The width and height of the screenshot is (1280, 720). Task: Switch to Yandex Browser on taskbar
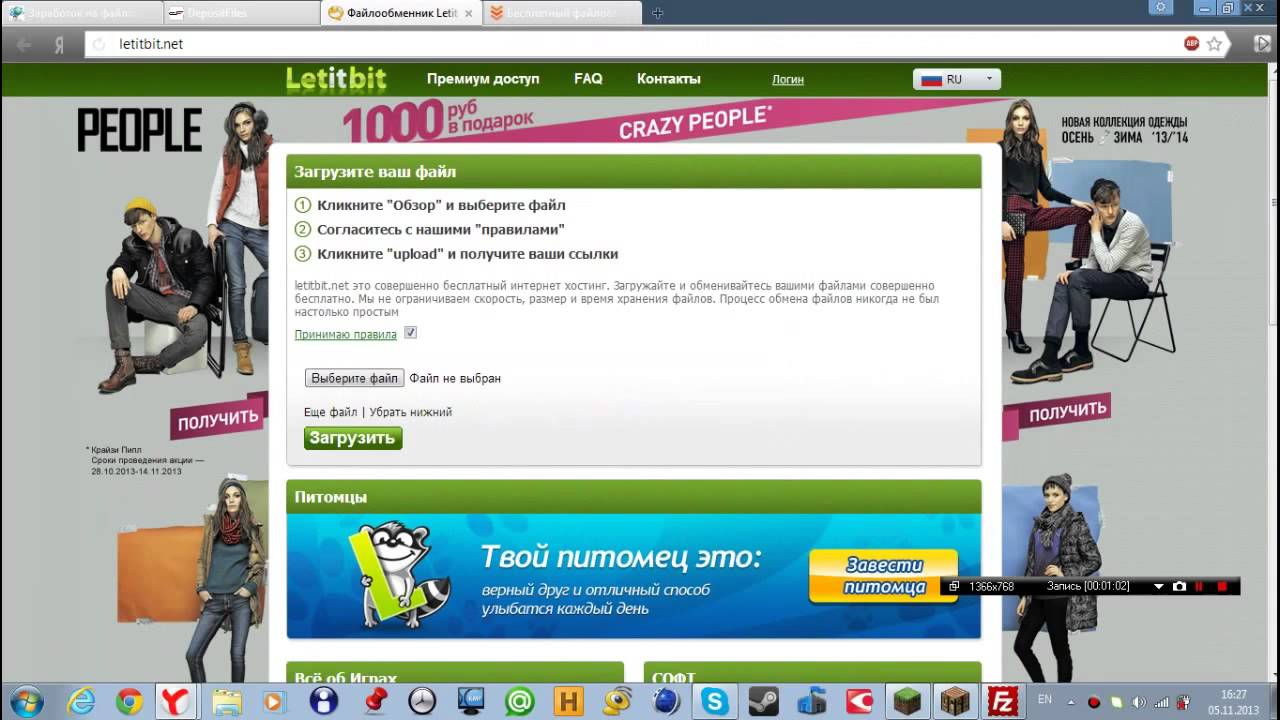(x=174, y=701)
